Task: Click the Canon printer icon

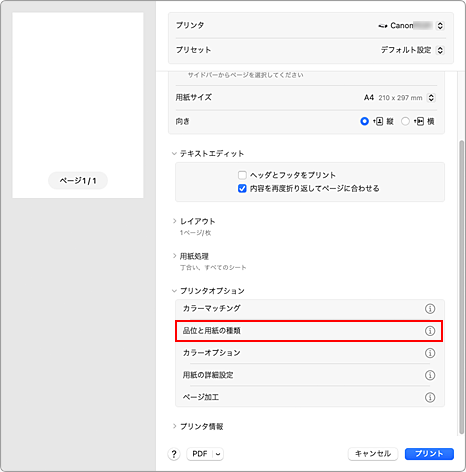Action: [383, 26]
